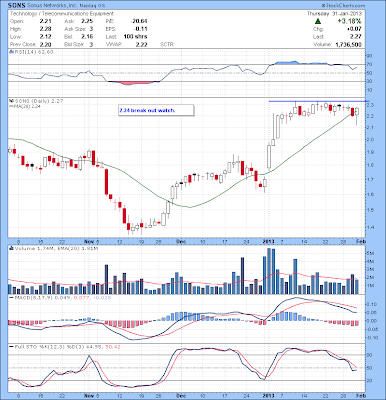The image size is (386, 400).
Task: Select the SONS ticker symbol heading
Action: click(x=15, y=6)
